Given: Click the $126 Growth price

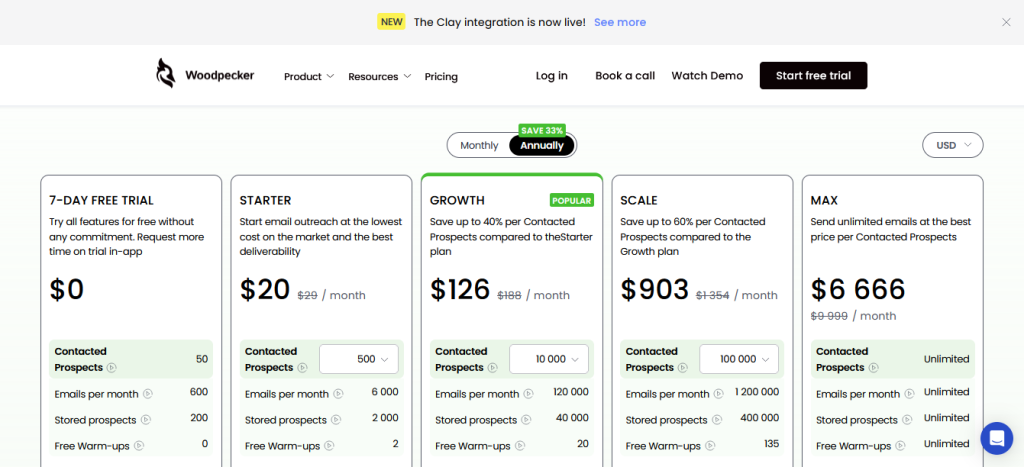Looking at the screenshot, I should point(460,289).
